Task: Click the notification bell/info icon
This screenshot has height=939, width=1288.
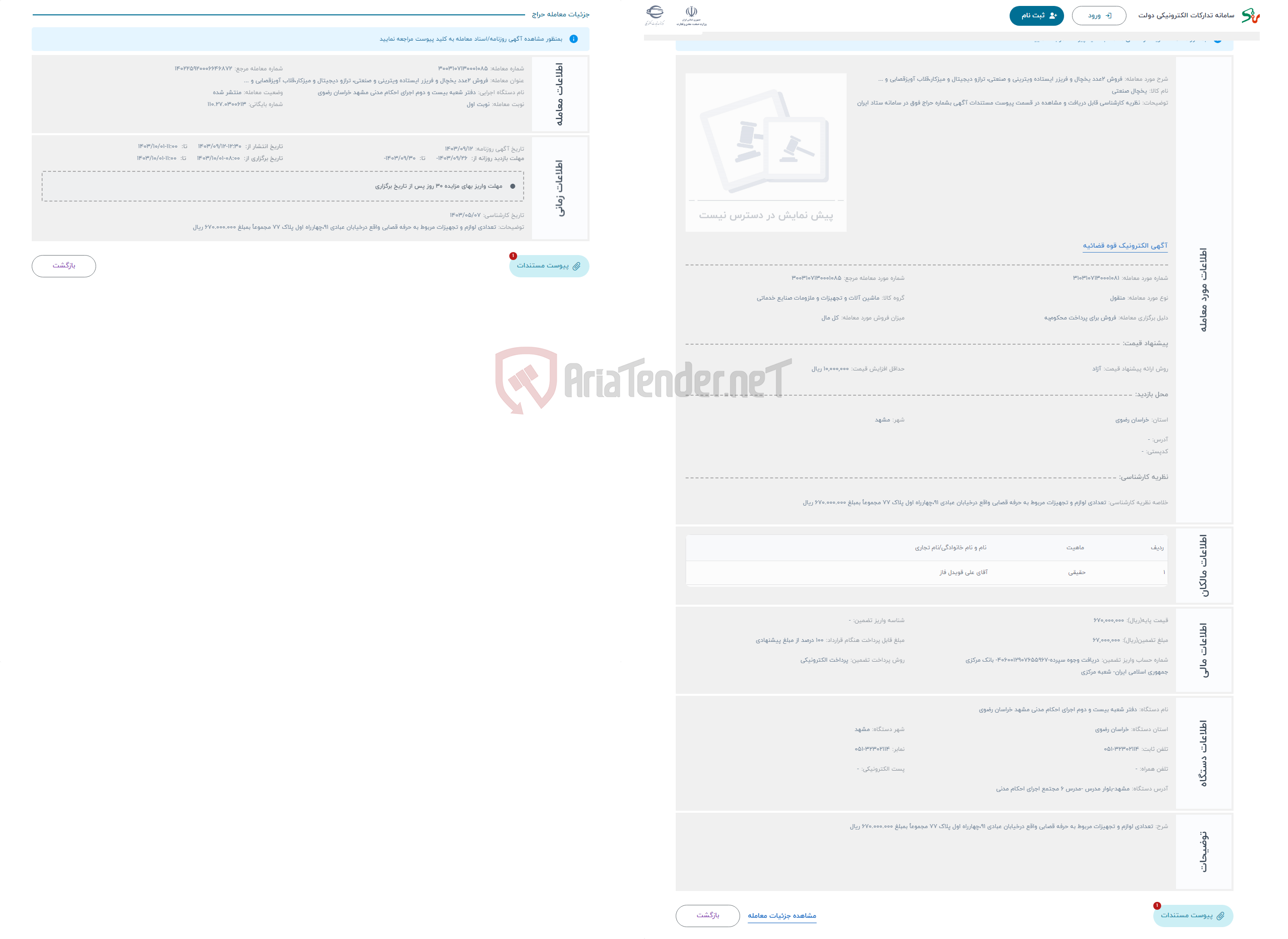Action: pyautogui.click(x=574, y=39)
